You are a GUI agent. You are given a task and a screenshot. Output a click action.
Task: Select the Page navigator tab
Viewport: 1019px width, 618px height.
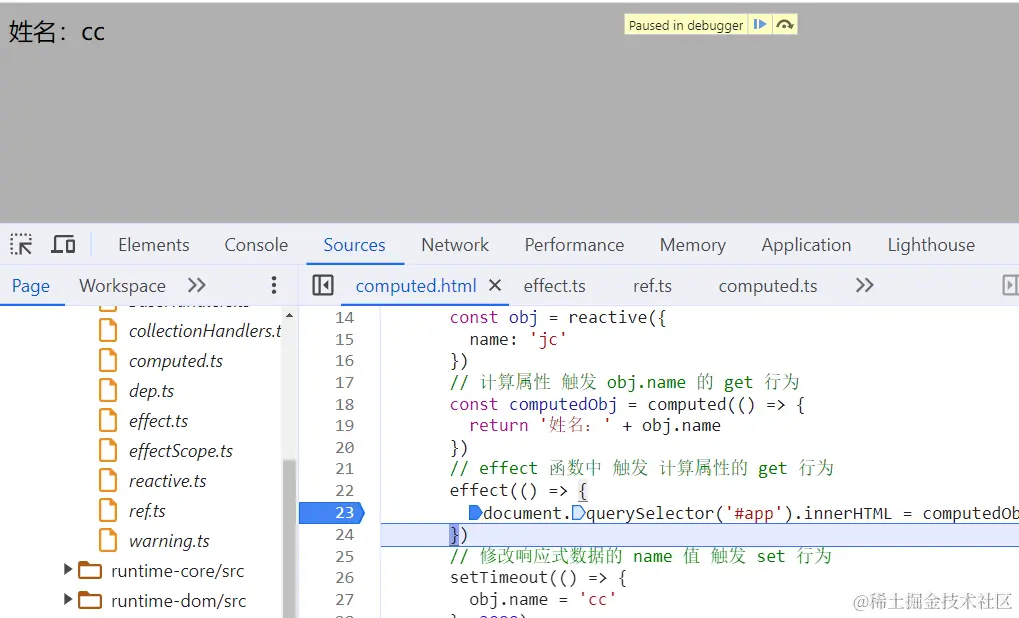click(x=31, y=286)
